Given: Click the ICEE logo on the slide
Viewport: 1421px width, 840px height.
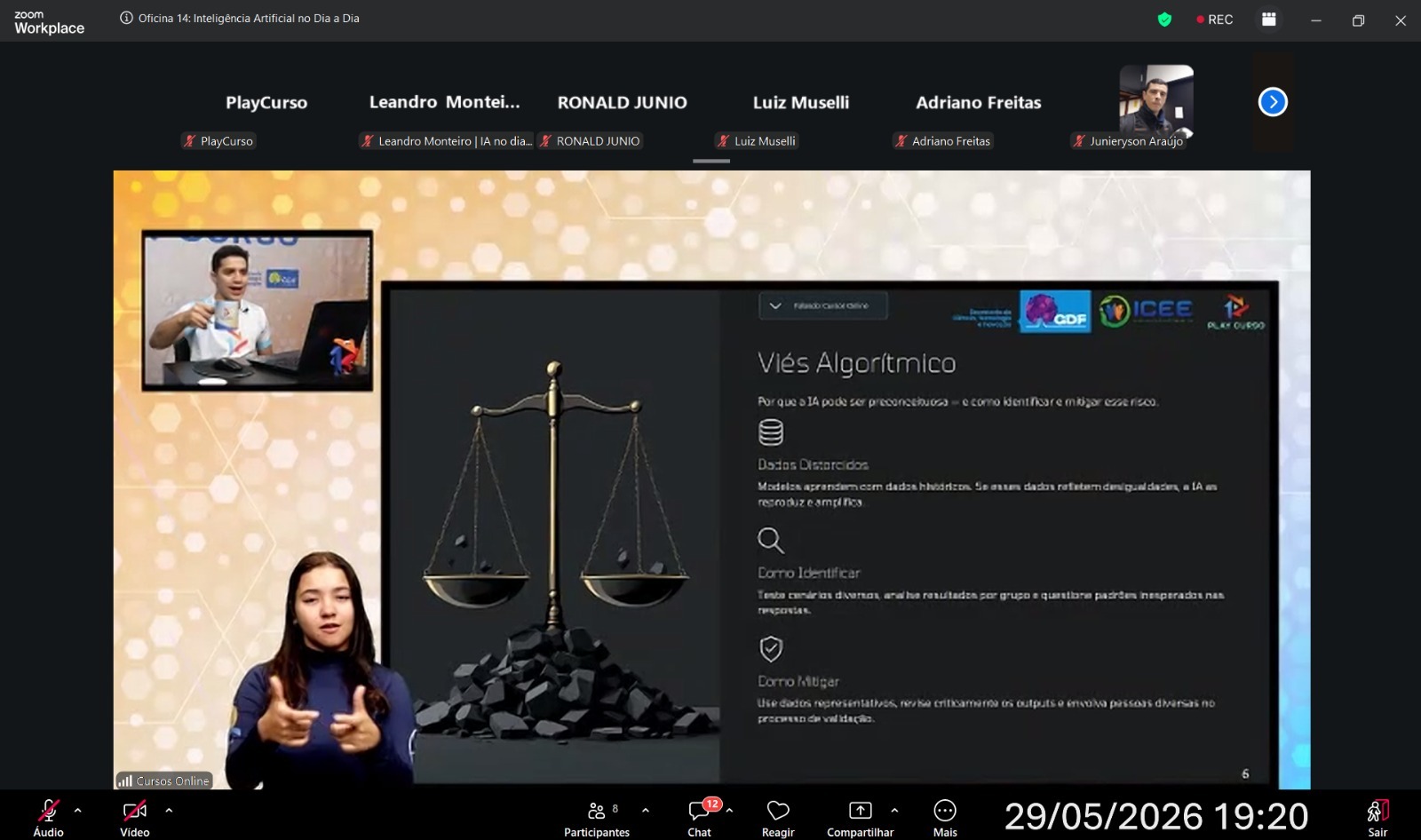Looking at the screenshot, I should pos(1146,311).
